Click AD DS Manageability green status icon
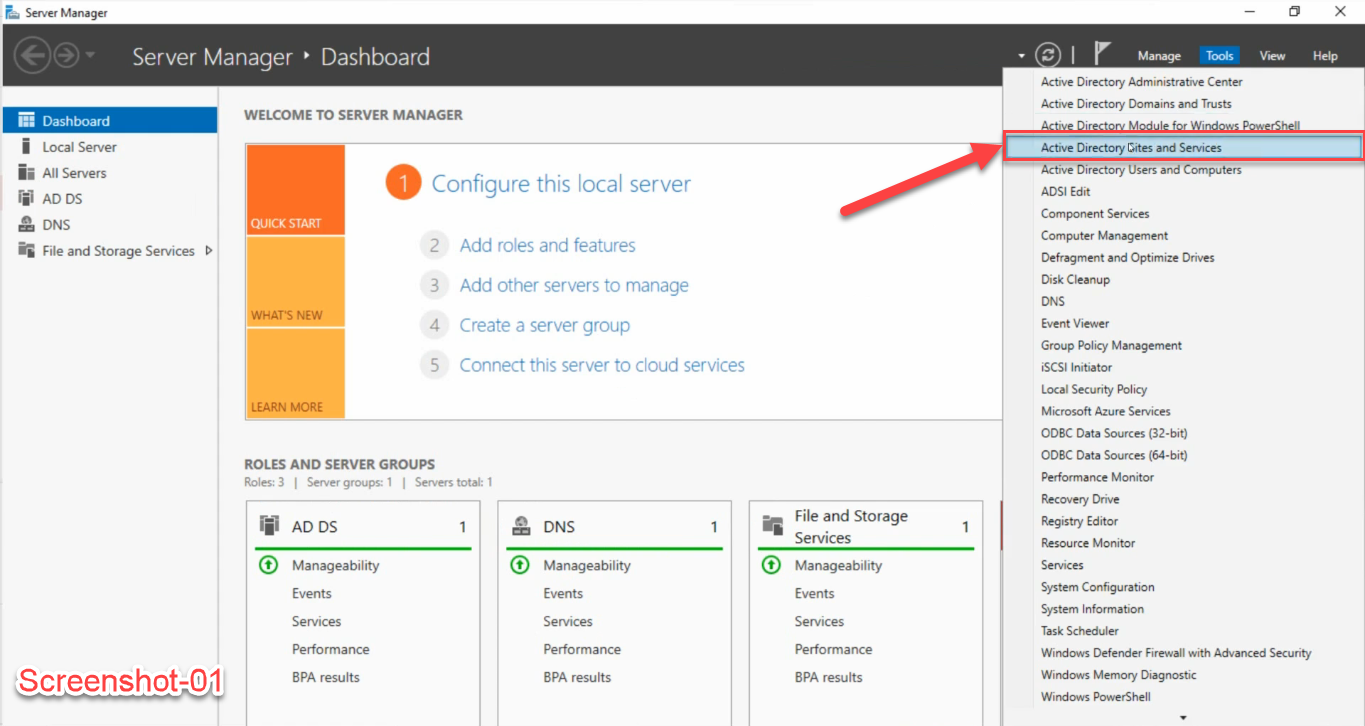1365x726 pixels. (x=268, y=565)
